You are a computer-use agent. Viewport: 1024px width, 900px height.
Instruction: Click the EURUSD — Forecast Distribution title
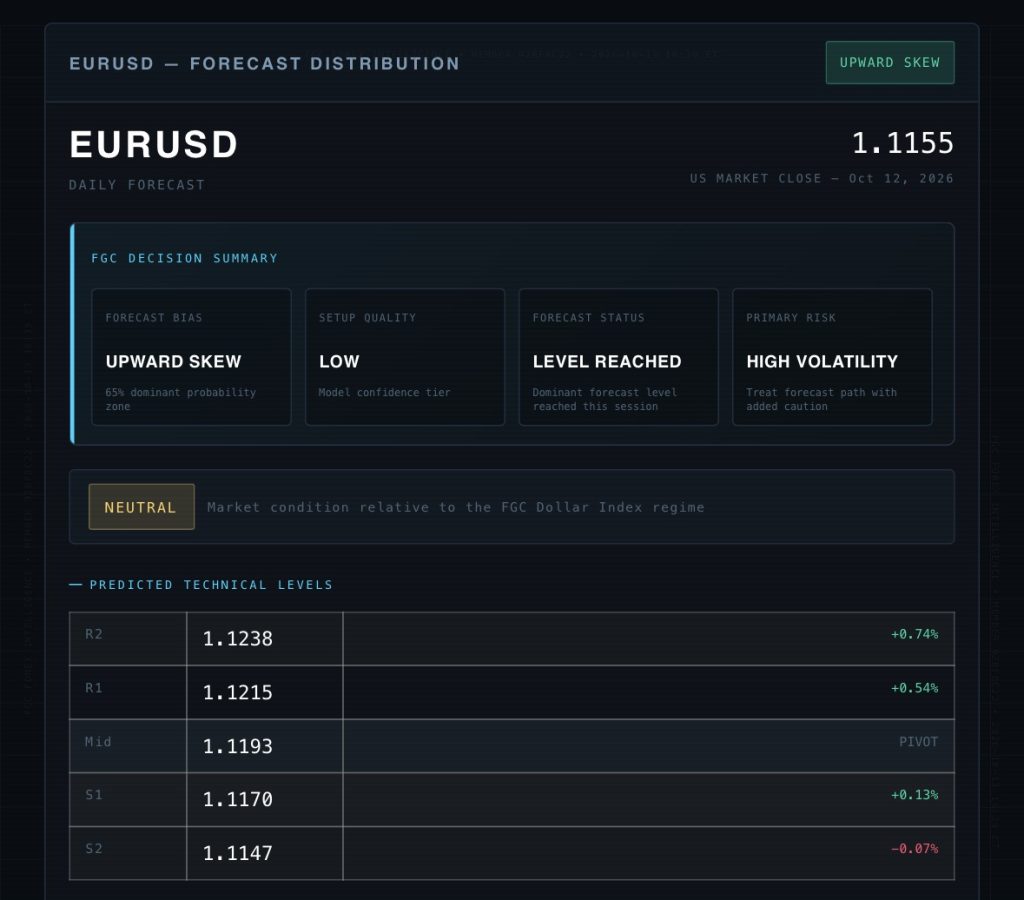[x=264, y=63]
